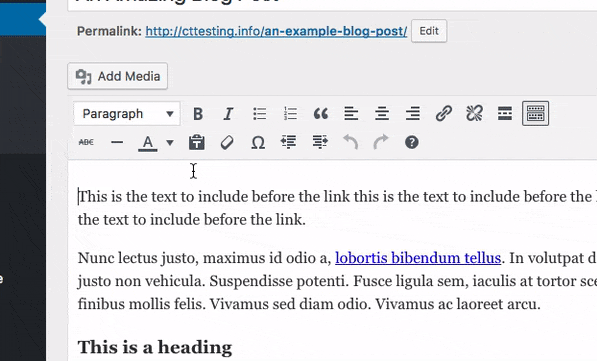Open the an-example-blog-post permalink URL
Screen dimensions: 597x361
[276, 31]
